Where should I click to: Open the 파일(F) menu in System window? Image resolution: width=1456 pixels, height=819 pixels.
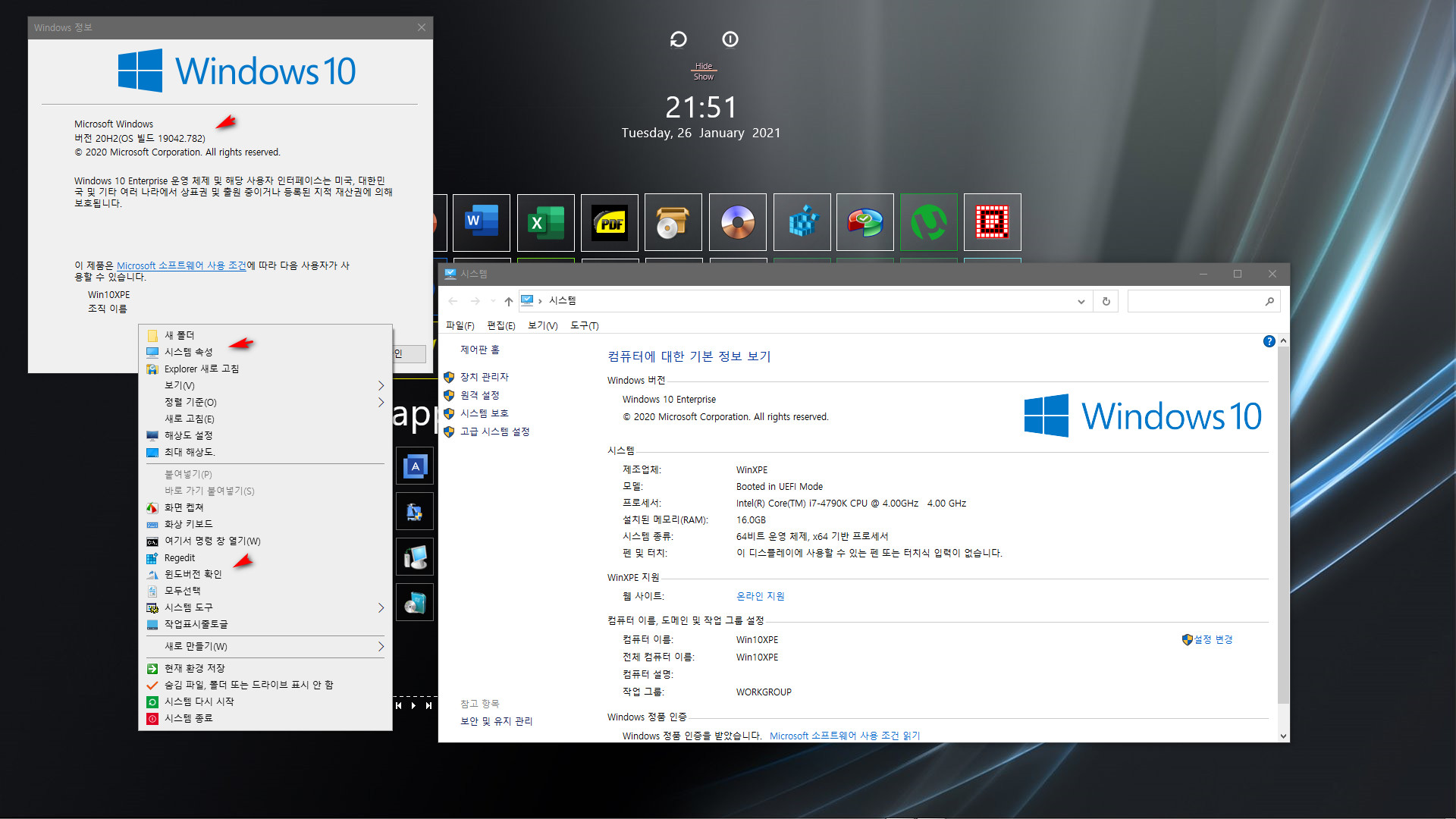coord(460,325)
